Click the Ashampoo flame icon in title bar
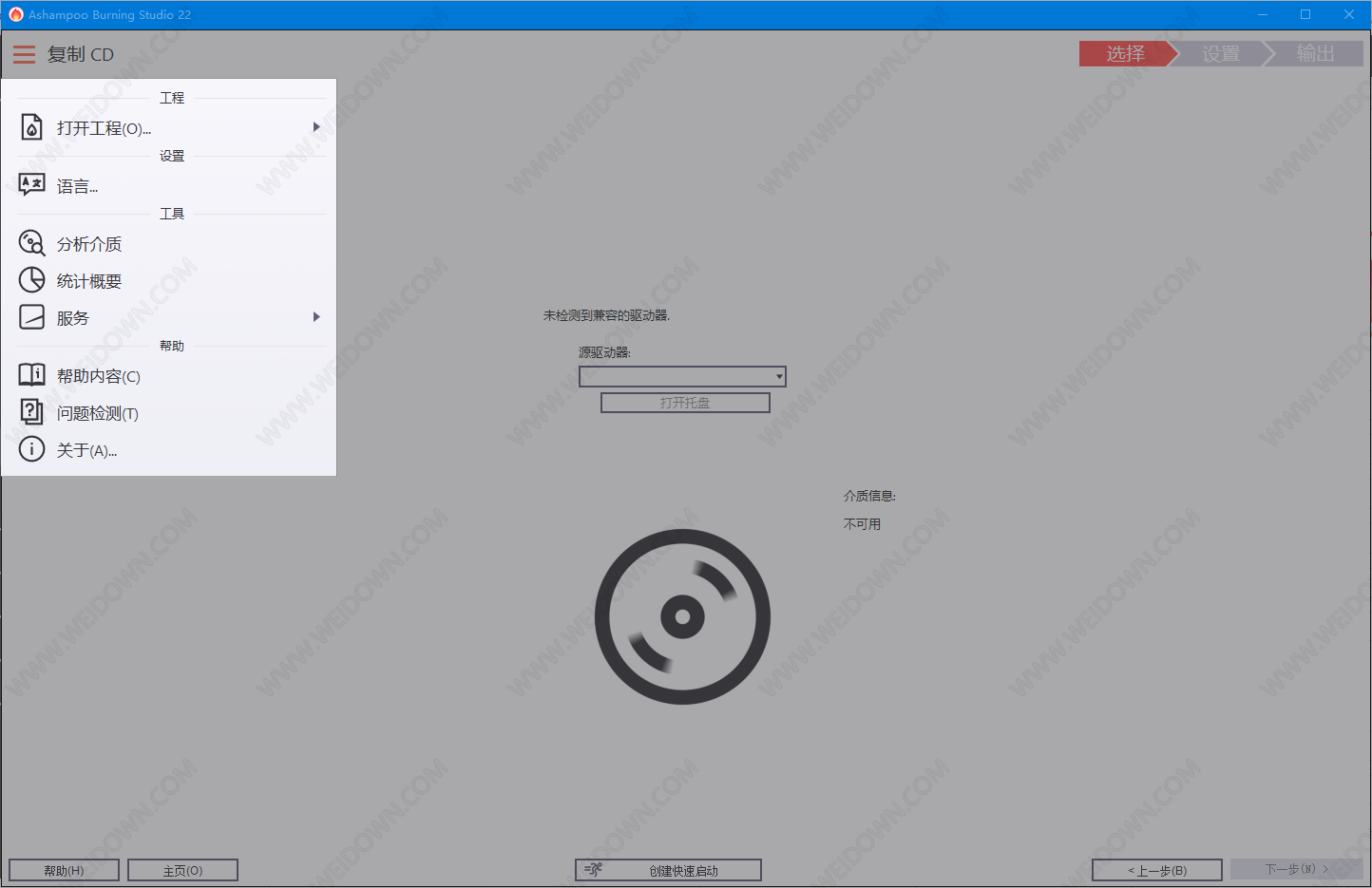This screenshot has height=888, width=1372. point(15,14)
